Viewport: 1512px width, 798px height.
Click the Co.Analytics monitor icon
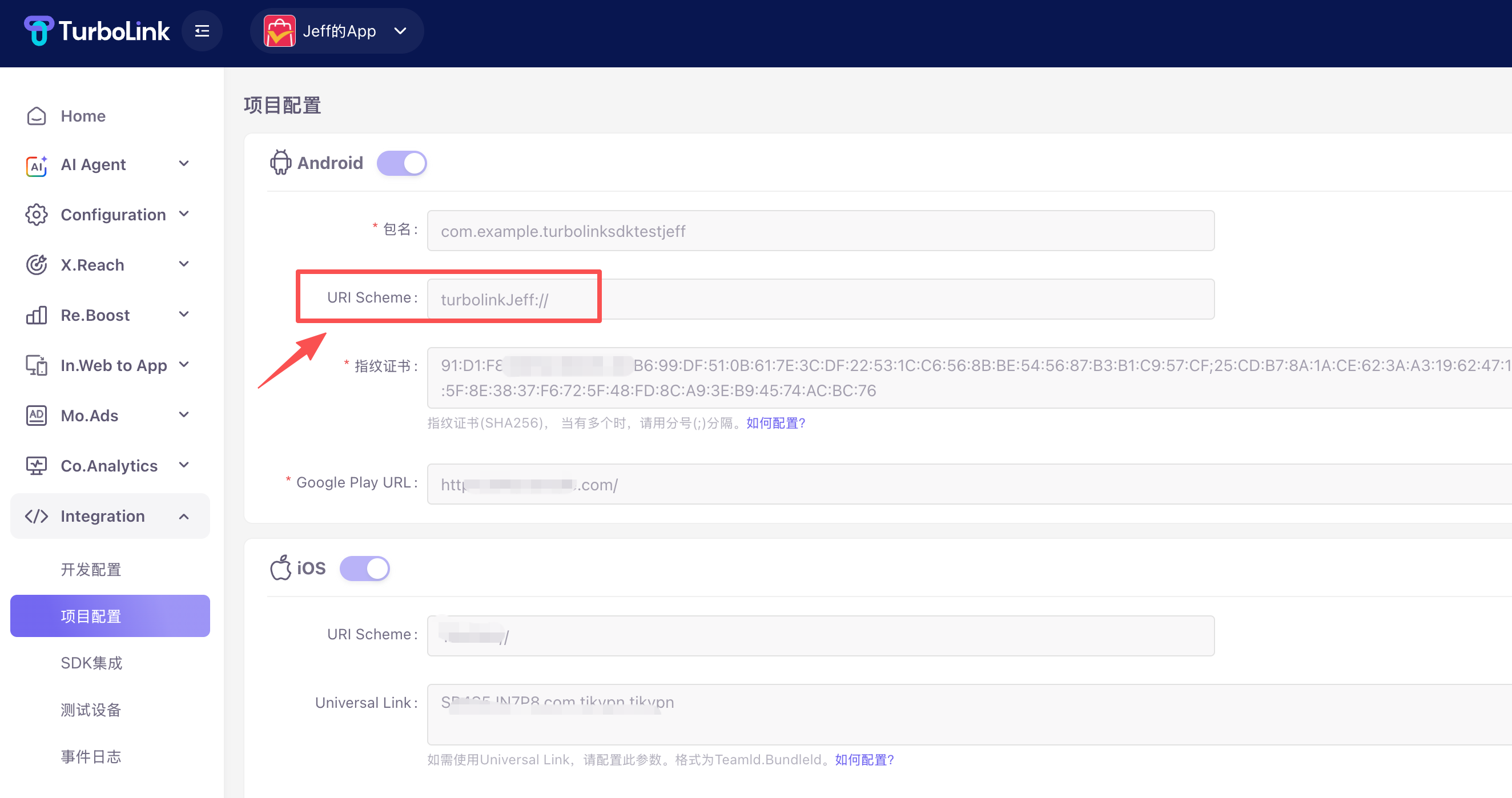pos(37,465)
